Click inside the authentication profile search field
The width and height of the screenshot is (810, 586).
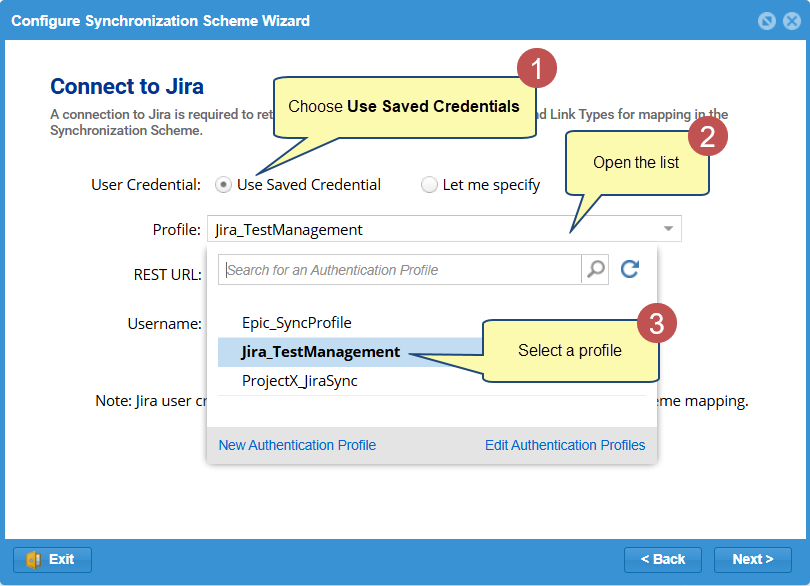[x=400, y=269]
